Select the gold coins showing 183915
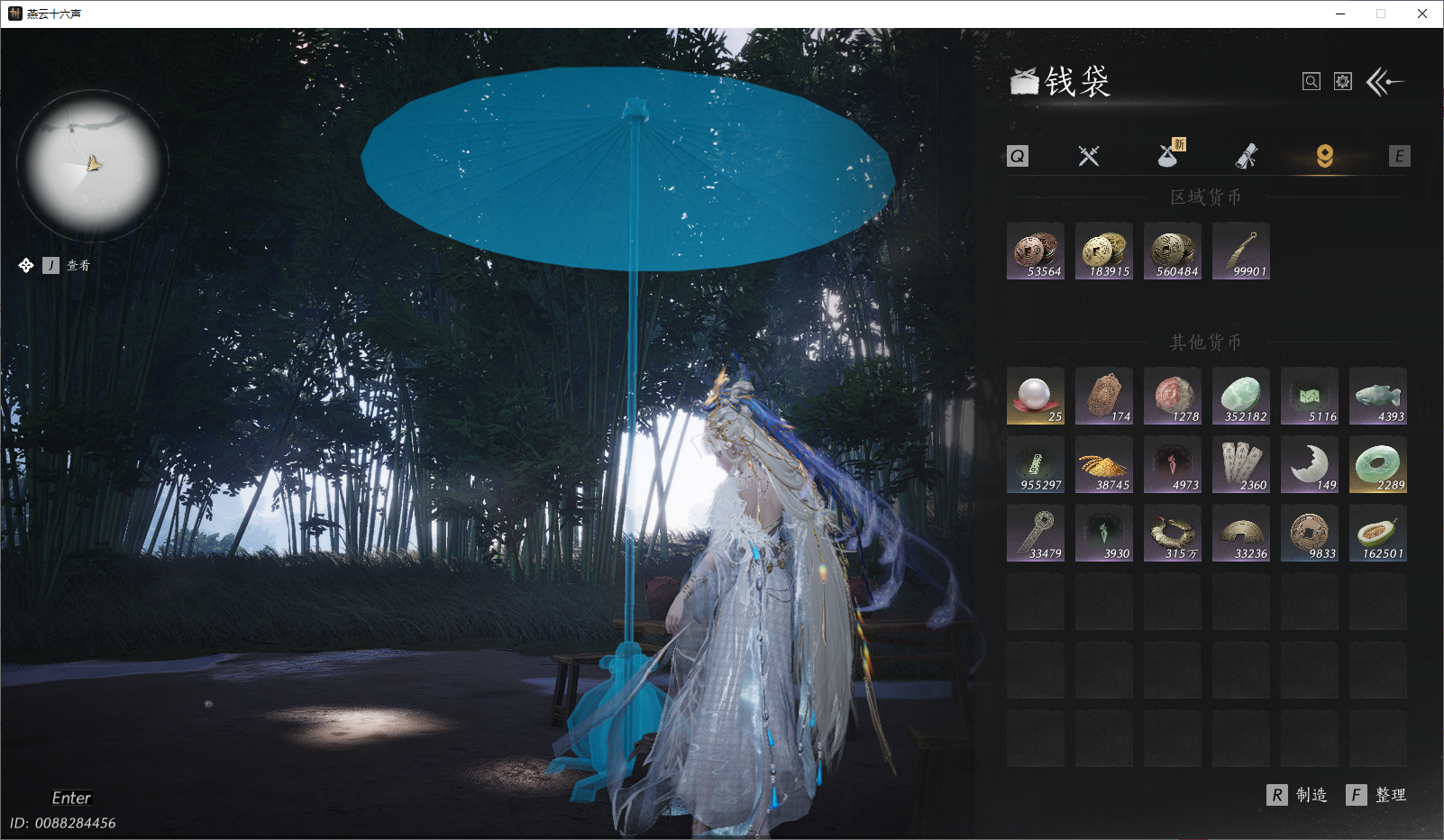1444x840 pixels. click(x=1104, y=251)
